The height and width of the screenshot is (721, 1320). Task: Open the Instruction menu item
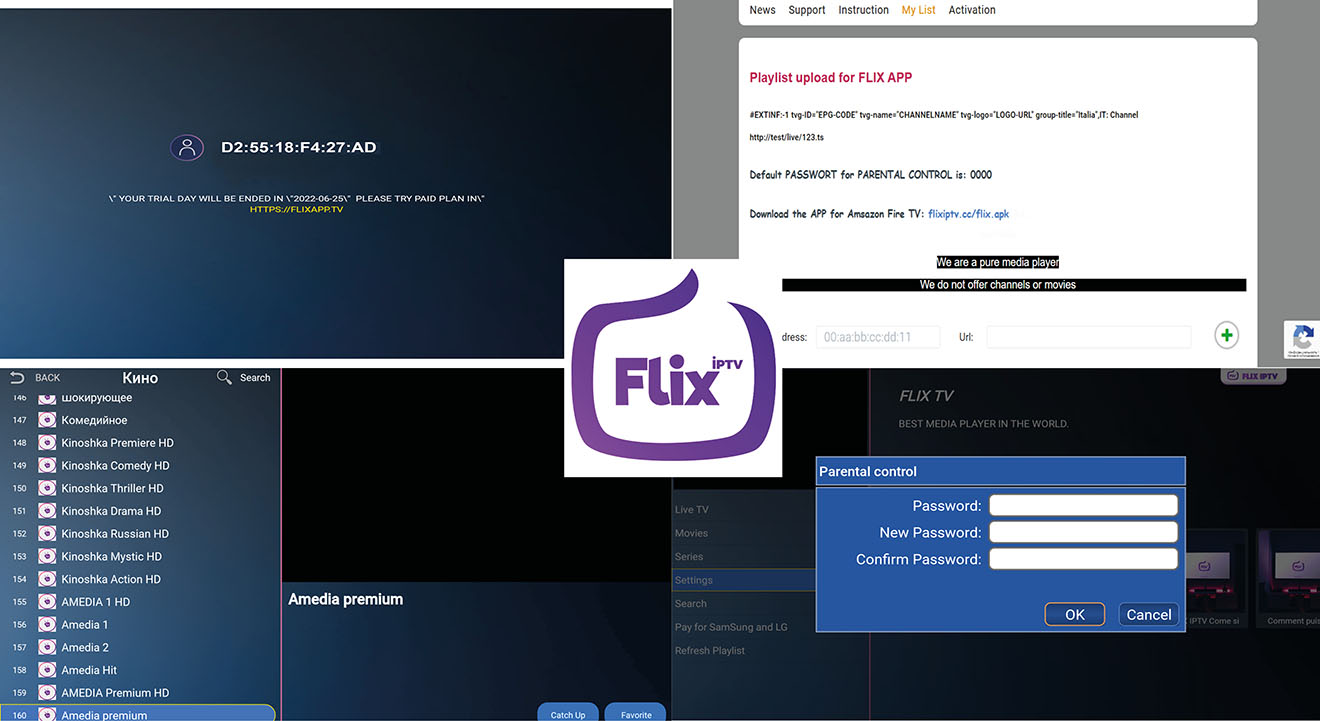tap(863, 10)
